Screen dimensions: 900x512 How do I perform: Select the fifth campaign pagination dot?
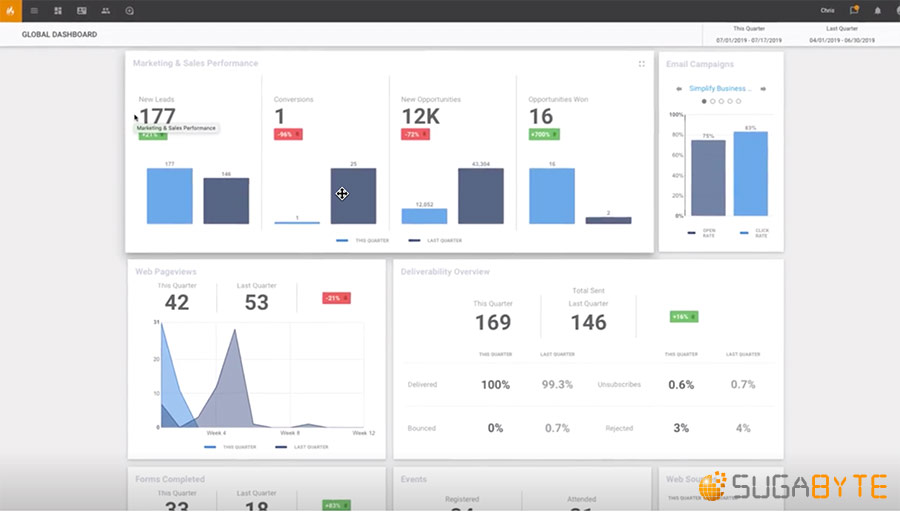click(739, 102)
